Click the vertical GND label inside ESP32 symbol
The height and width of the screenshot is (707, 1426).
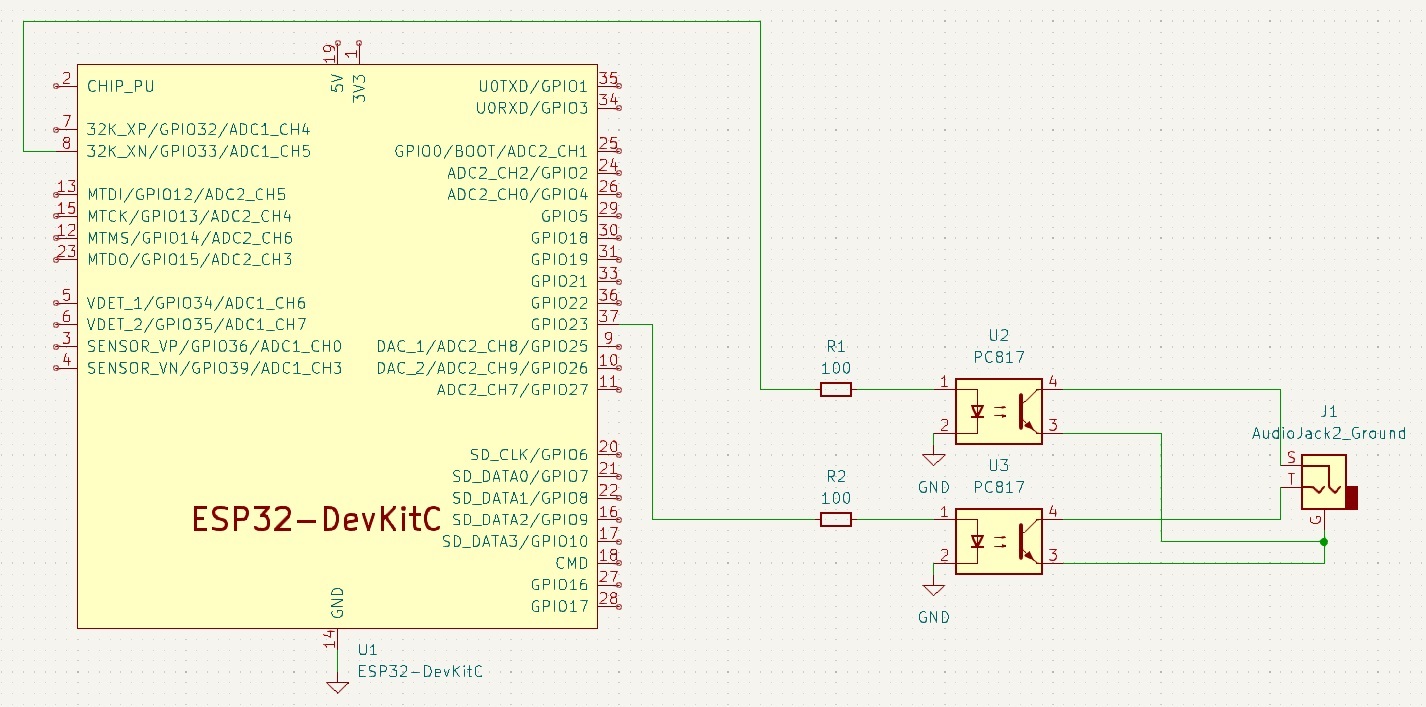338,603
